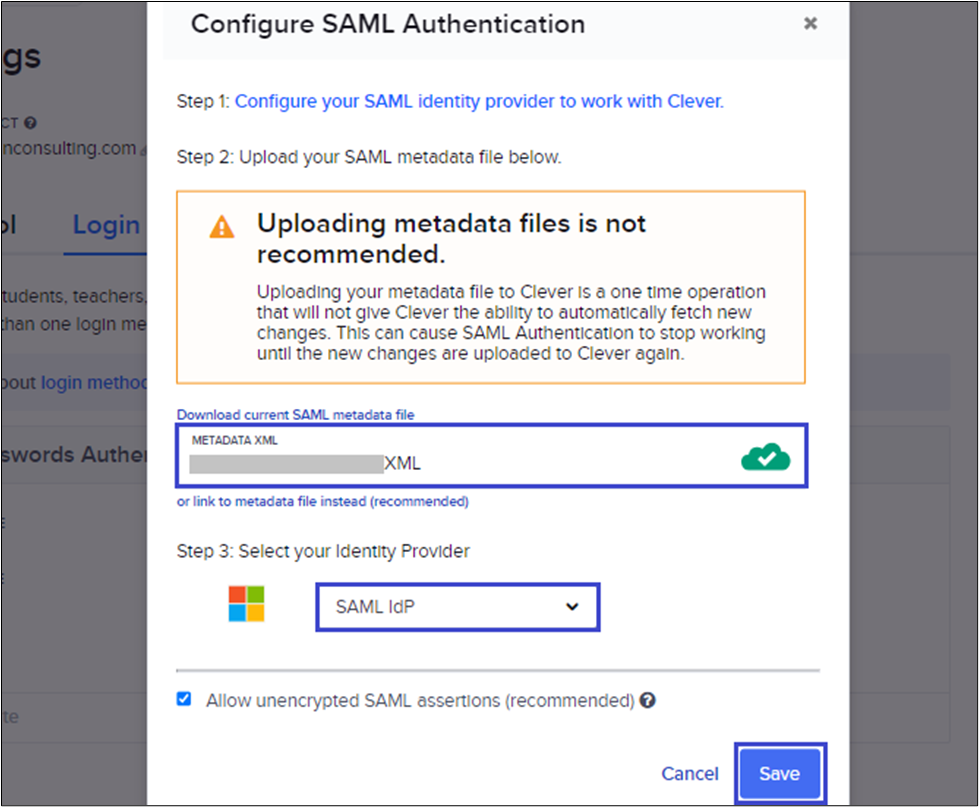Cancel the SAML configuration

690,773
